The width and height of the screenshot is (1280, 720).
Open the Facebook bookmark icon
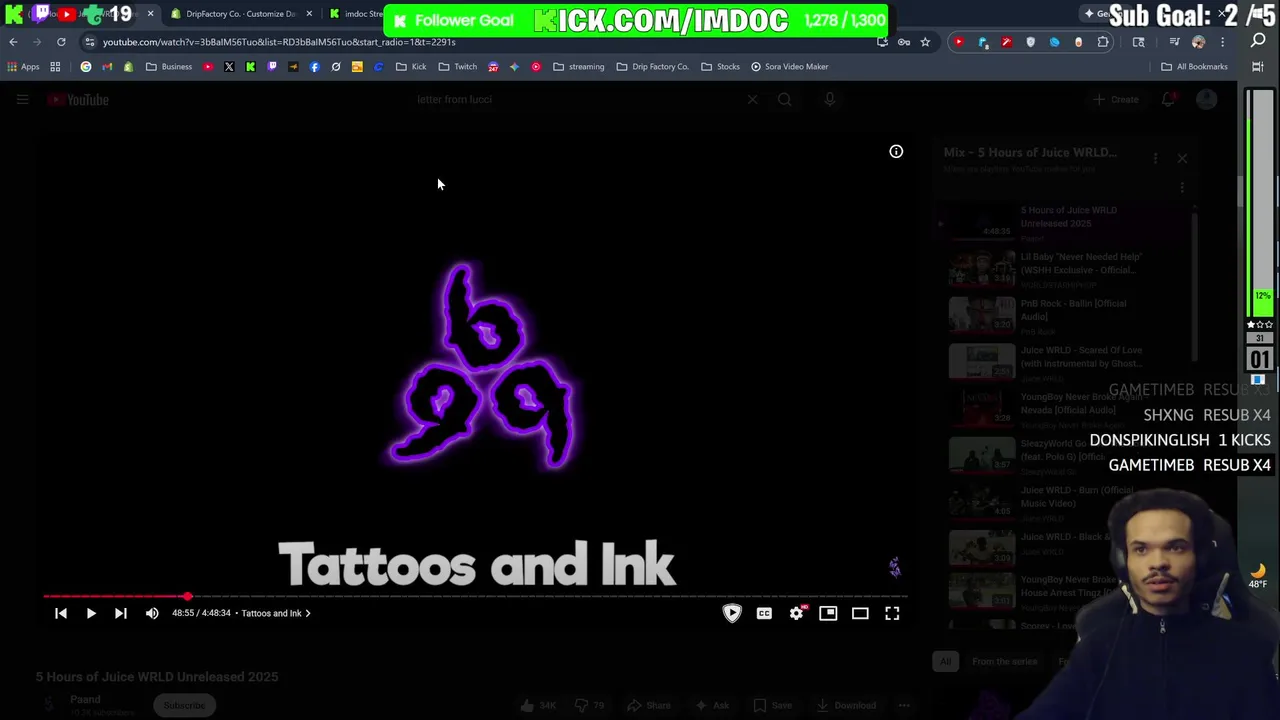(314, 67)
